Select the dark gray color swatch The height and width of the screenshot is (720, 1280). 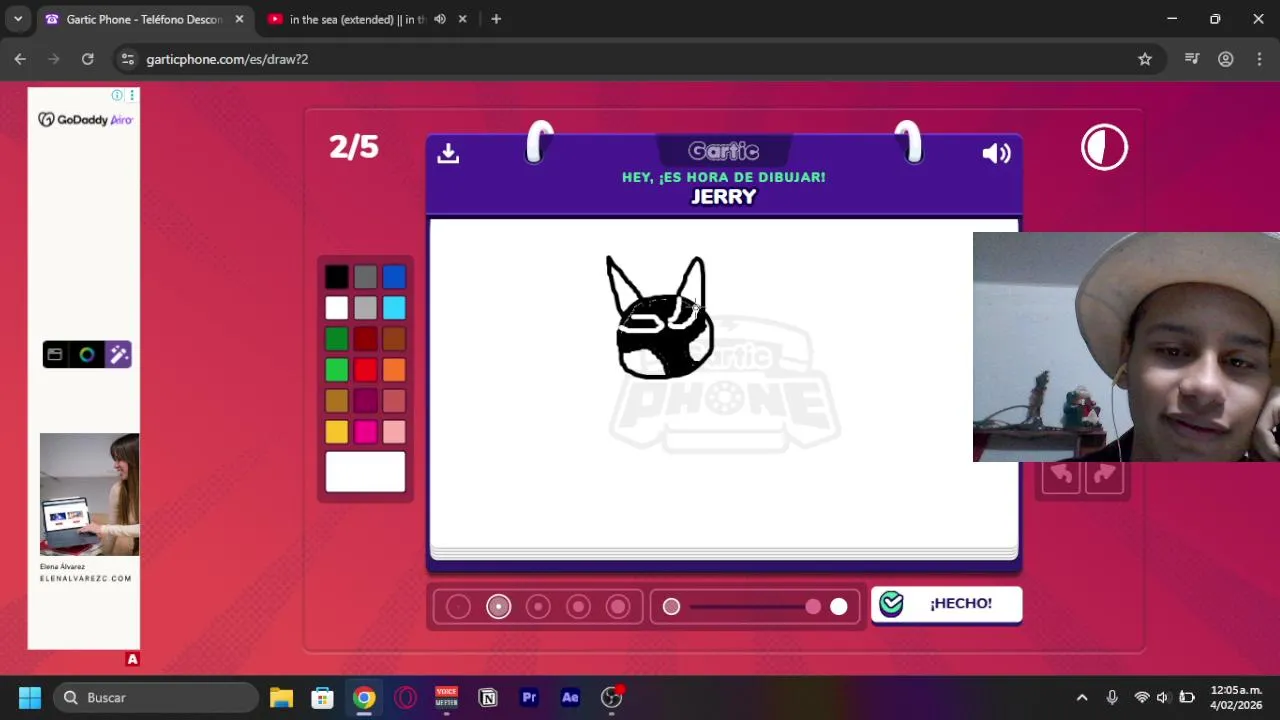click(x=366, y=277)
